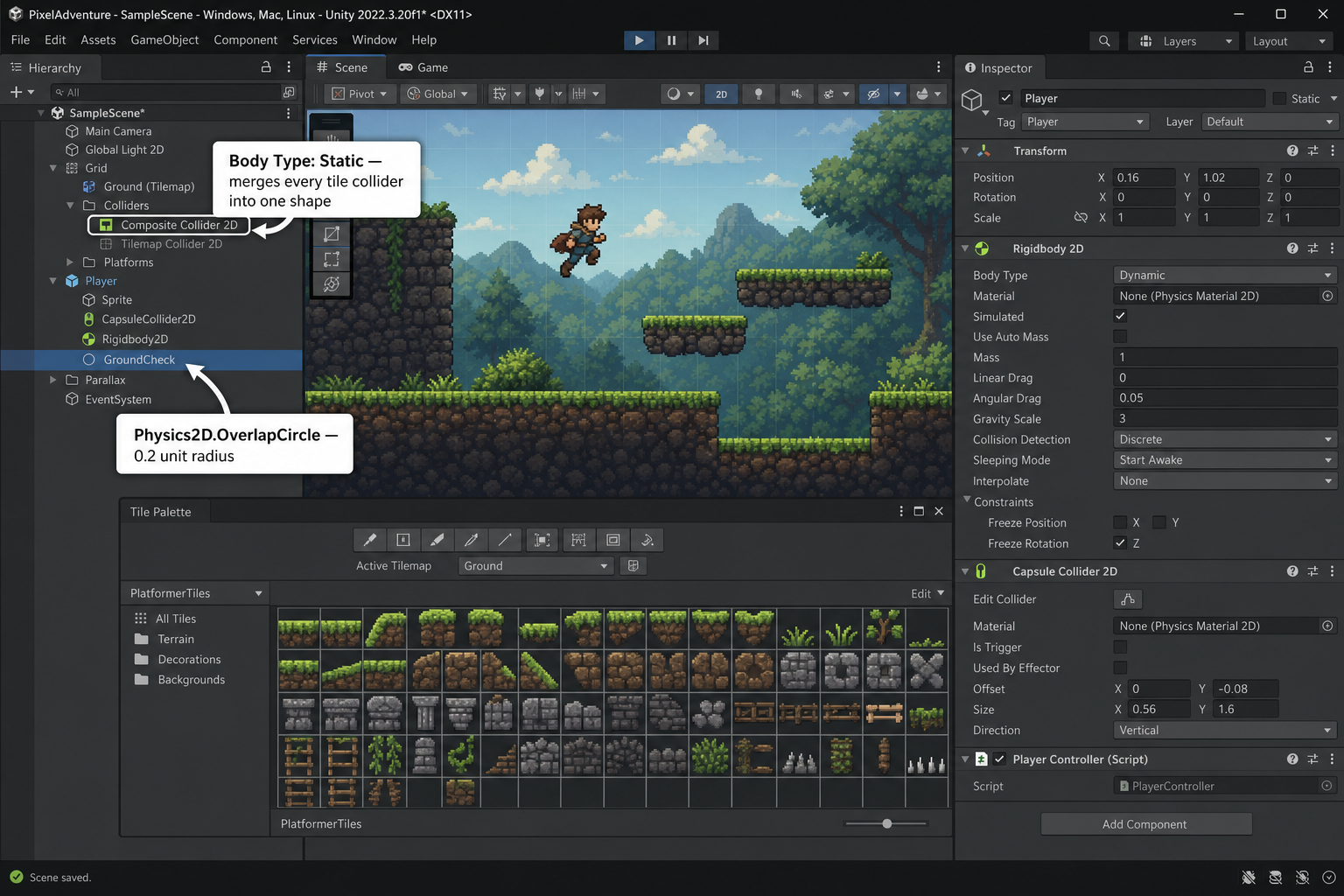Uncheck Freeze Rotation Z
The height and width of the screenshot is (896, 1344).
pyautogui.click(x=1120, y=543)
